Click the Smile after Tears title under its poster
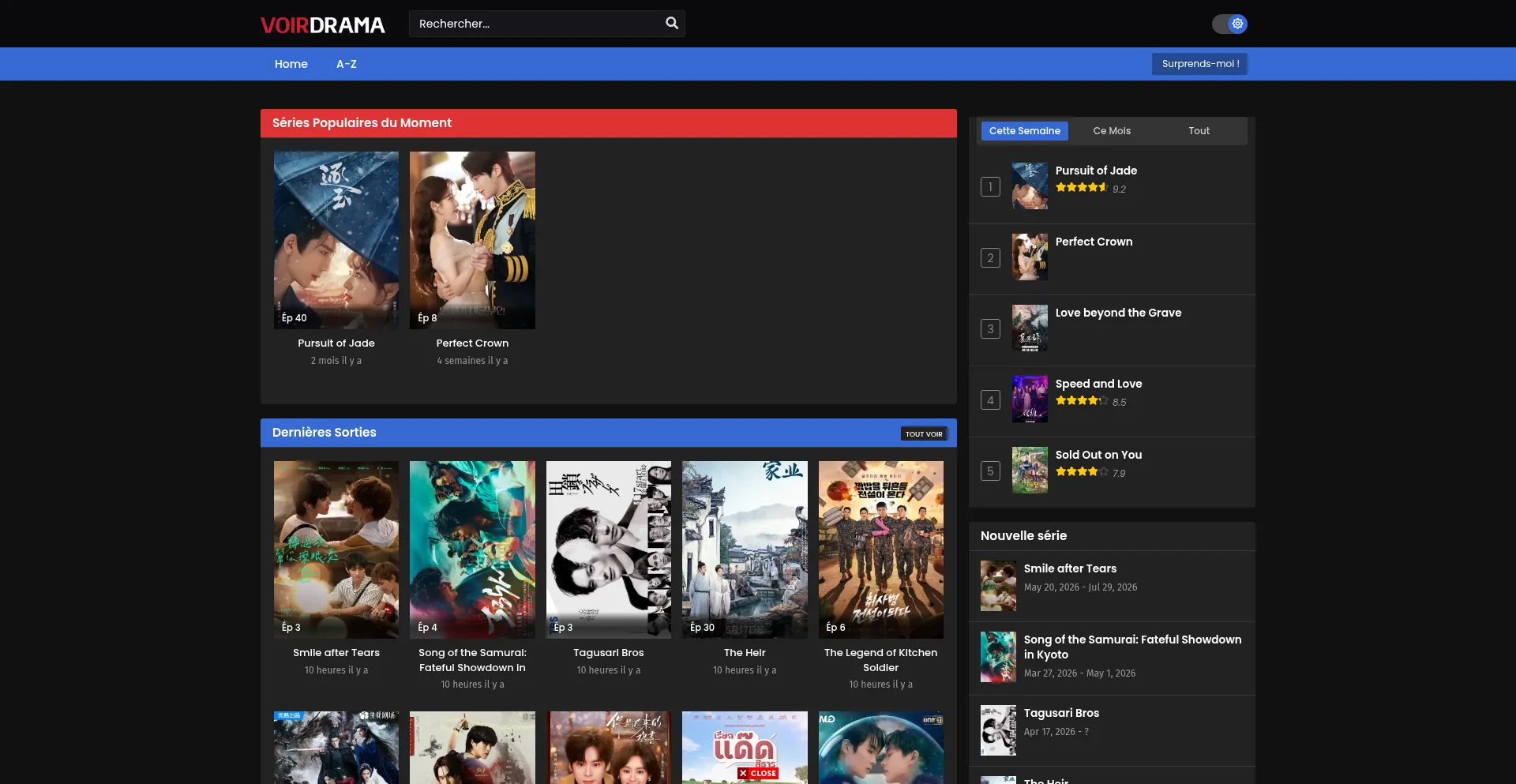Image resolution: width=1516 pixels, height=784 pixels. point(336,653)
